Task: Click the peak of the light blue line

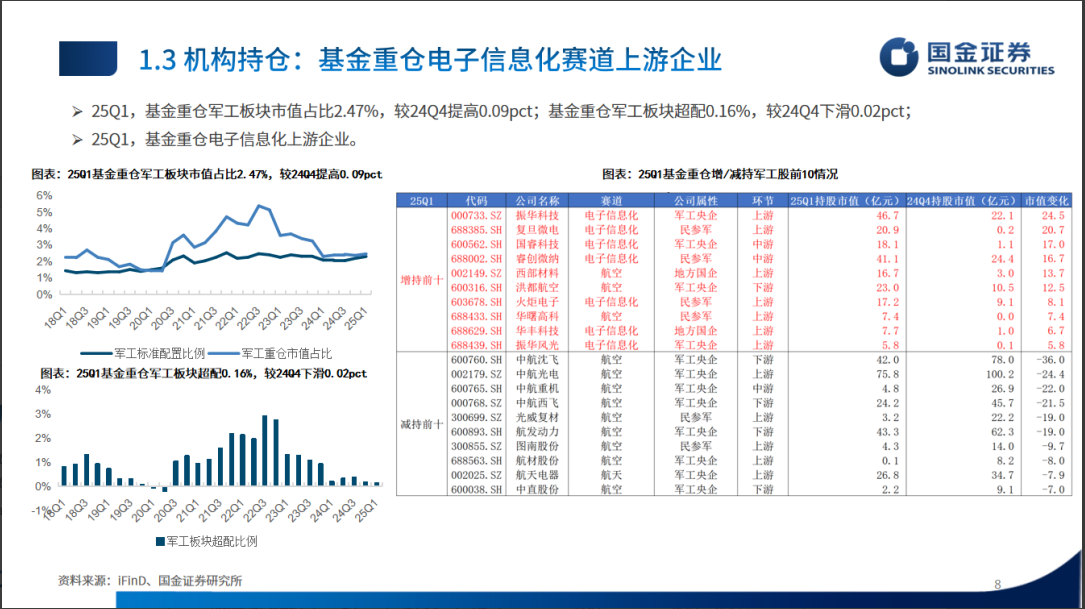Action: (259, 206)
